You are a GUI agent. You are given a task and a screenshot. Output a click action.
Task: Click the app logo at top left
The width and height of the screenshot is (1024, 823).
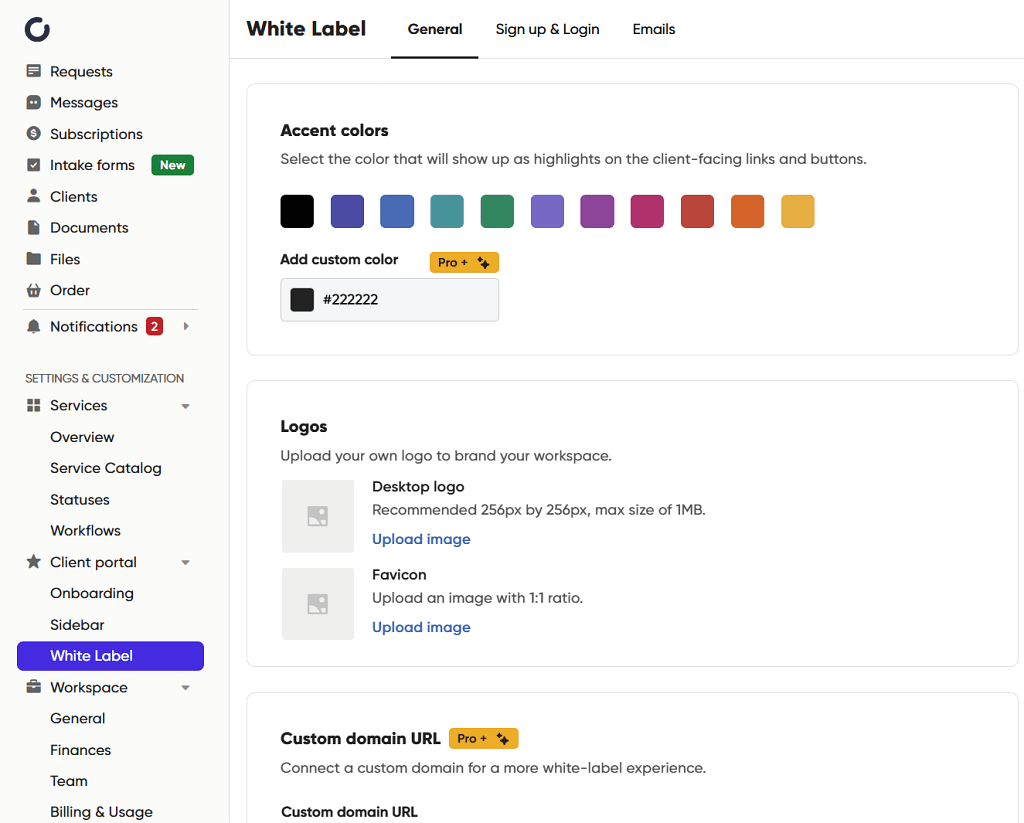coord(37,29)
